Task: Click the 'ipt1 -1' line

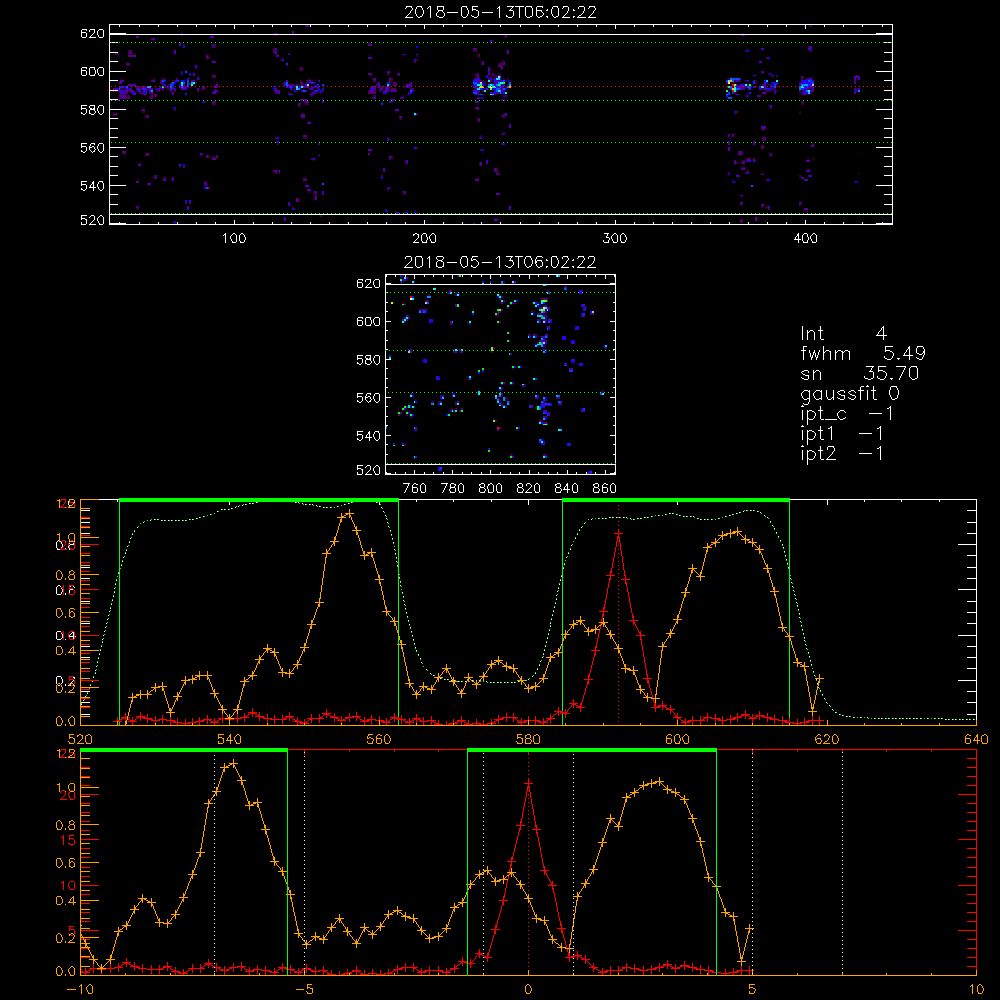Action: pyautogui.click(x=842, y=434)
